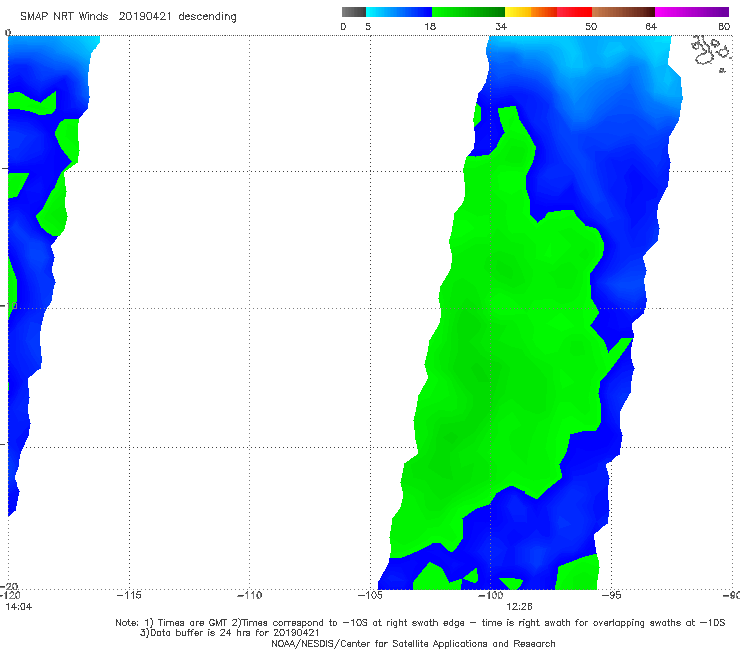Click the magenta-purple segment of the colorbar

692,12
